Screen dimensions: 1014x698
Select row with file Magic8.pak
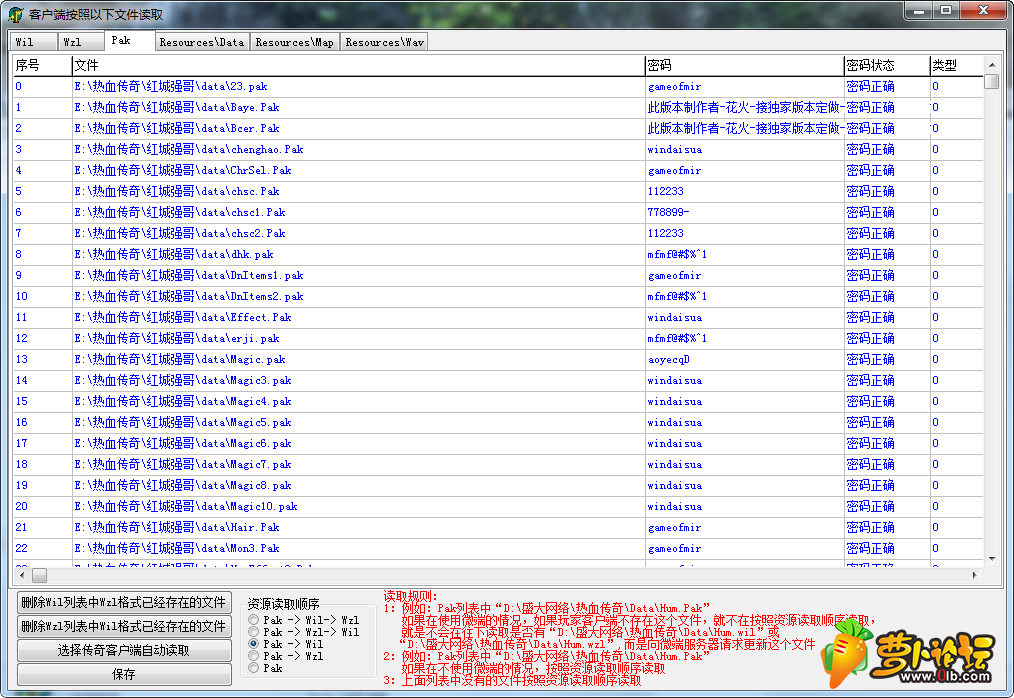(498, 486)
